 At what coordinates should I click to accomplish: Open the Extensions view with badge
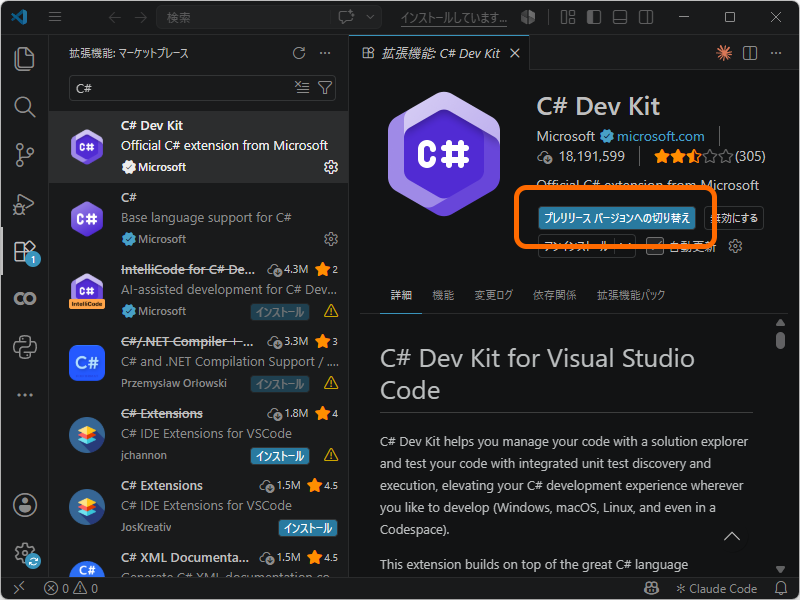coord(24,253)
